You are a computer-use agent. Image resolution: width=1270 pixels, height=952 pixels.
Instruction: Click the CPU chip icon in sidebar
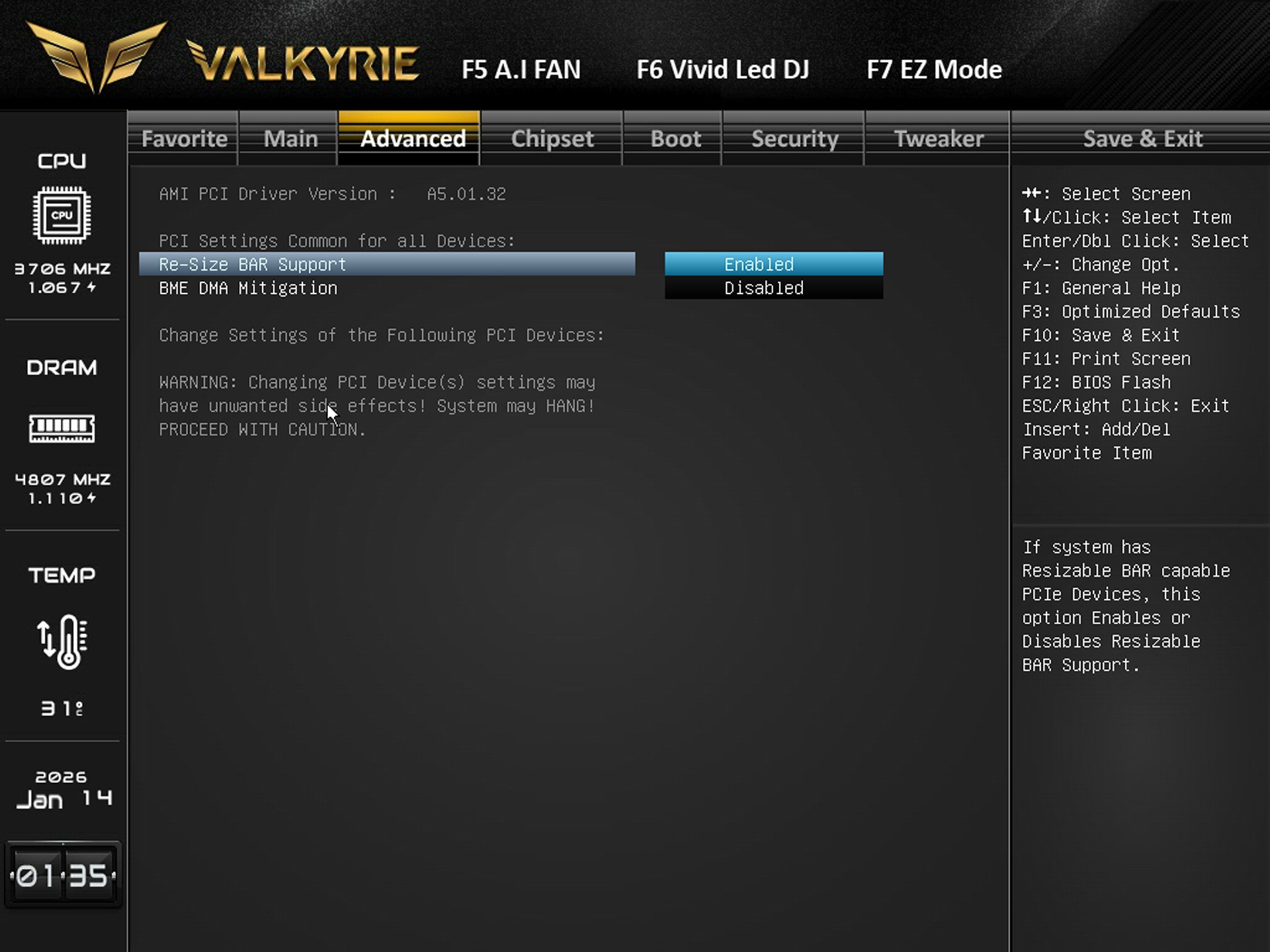click(62, 216)
